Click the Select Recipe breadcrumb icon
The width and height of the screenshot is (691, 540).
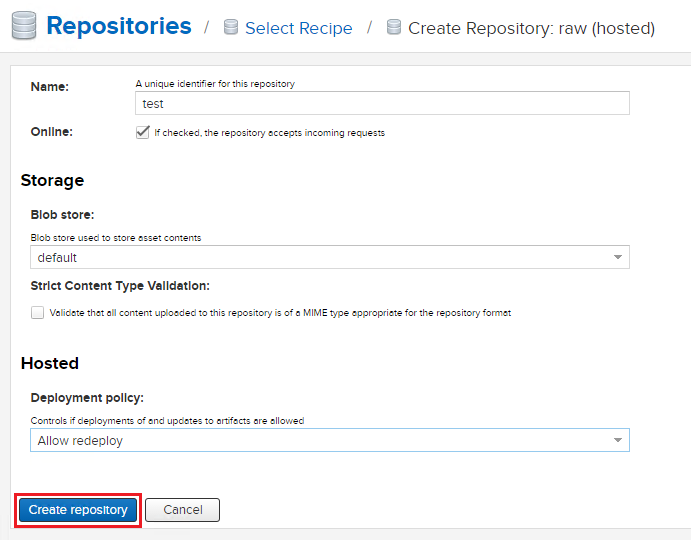231,27
